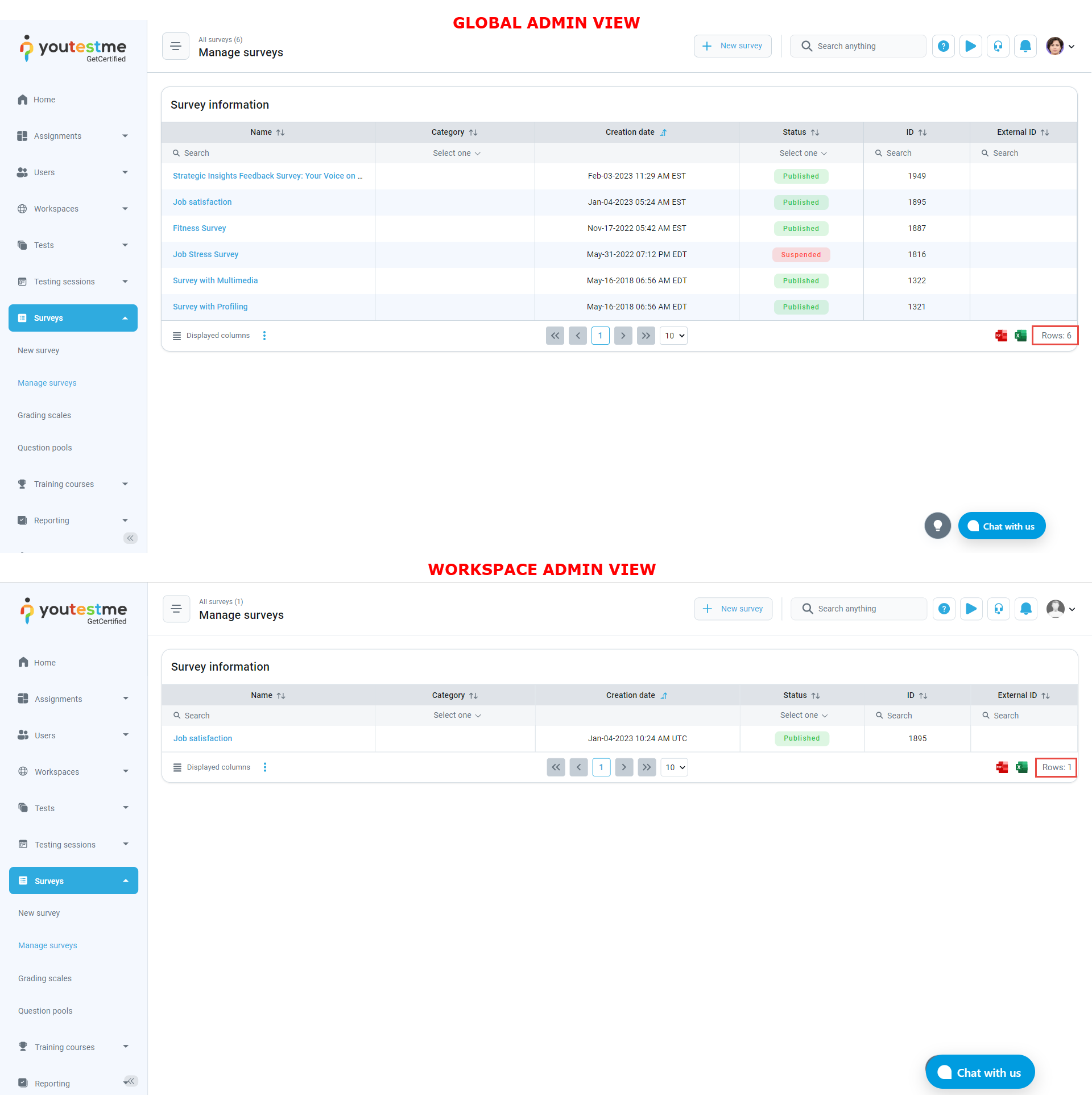
Task: Collapse the sidebar with the double-chevron in top view
Action: (130, 538)
